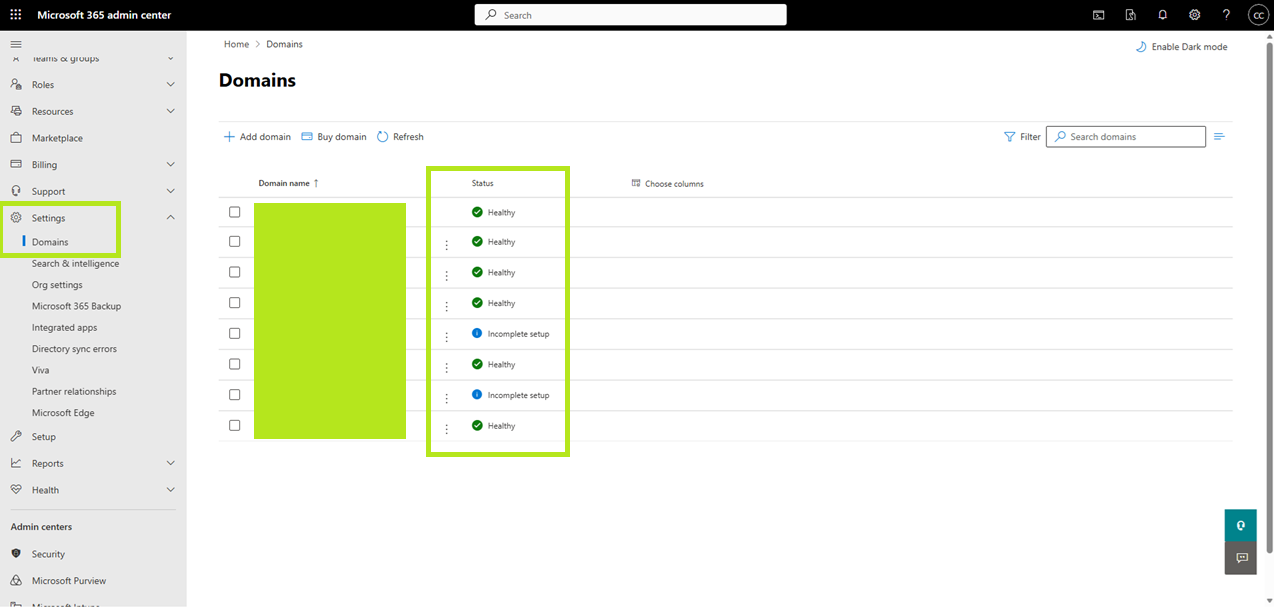Open Search & intelligence in Settings menu

coord(75,264)
